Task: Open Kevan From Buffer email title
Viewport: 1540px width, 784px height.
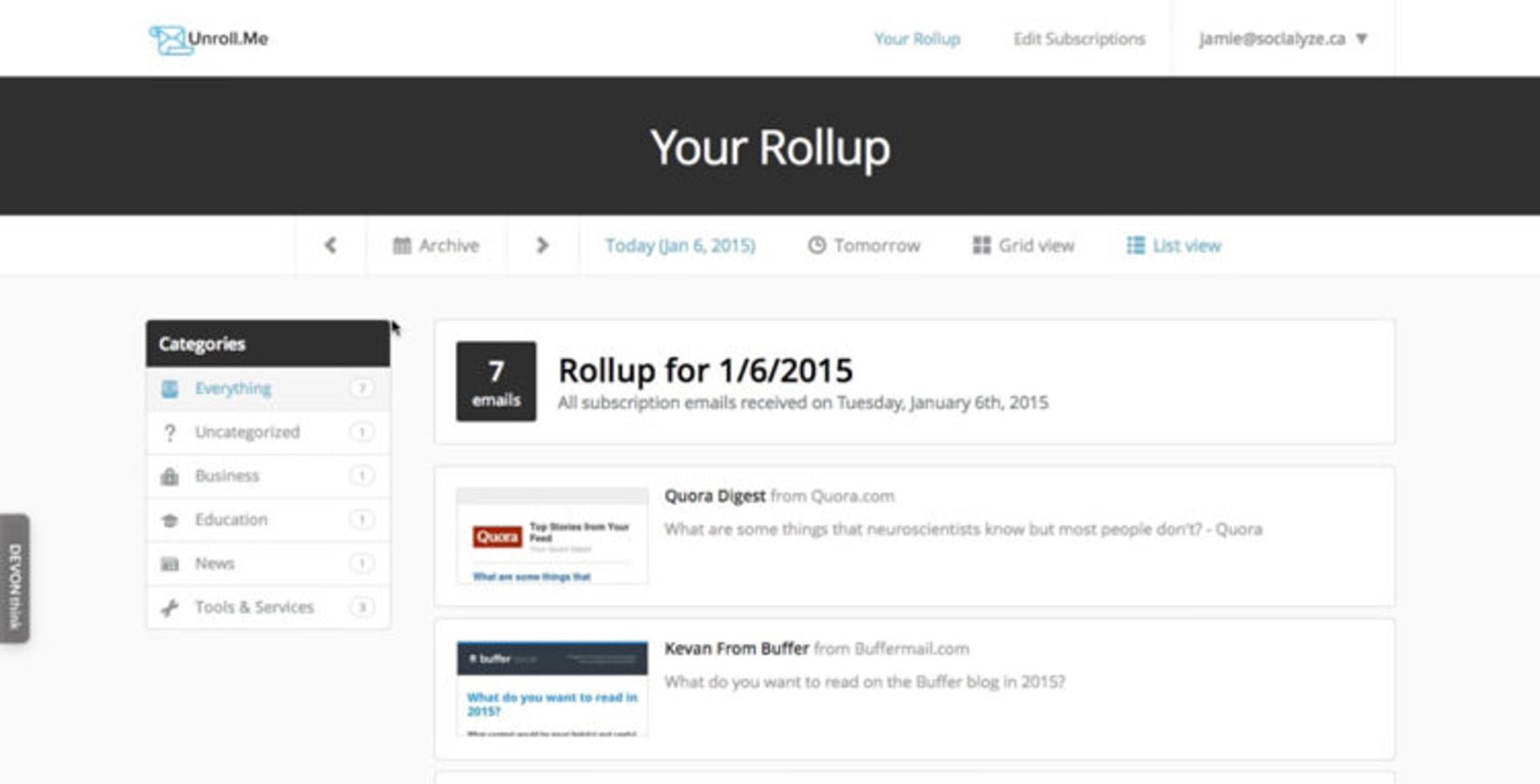Action: point(736,649)
